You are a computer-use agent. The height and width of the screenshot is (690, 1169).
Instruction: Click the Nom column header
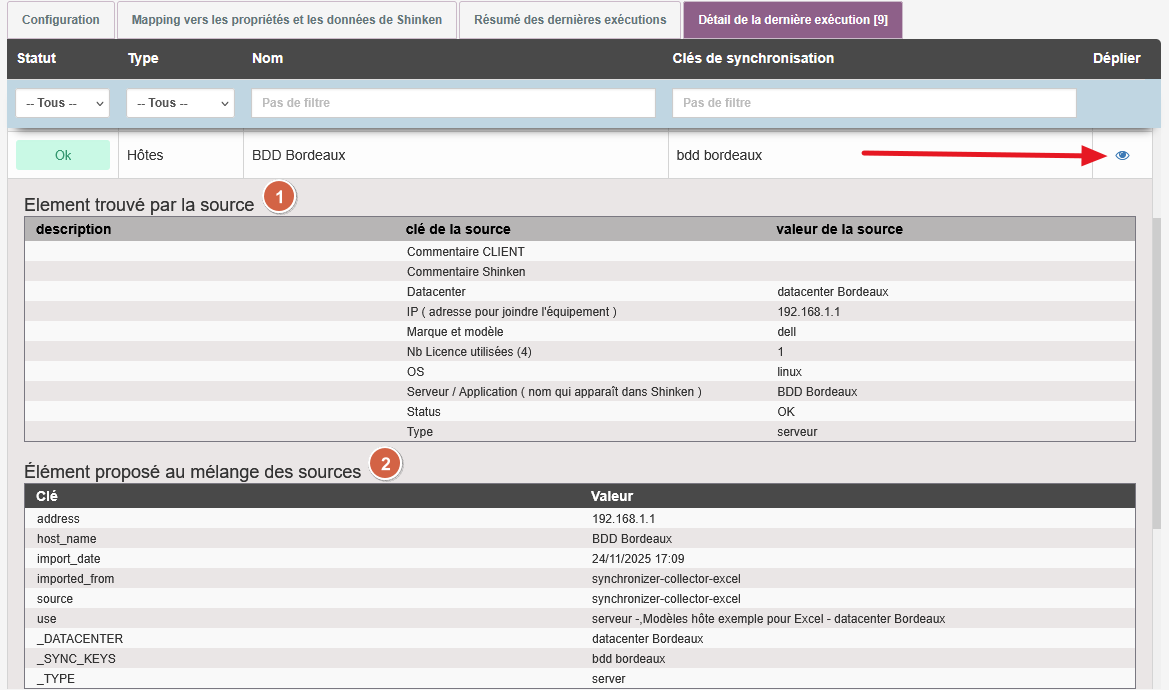click(268, 59)
